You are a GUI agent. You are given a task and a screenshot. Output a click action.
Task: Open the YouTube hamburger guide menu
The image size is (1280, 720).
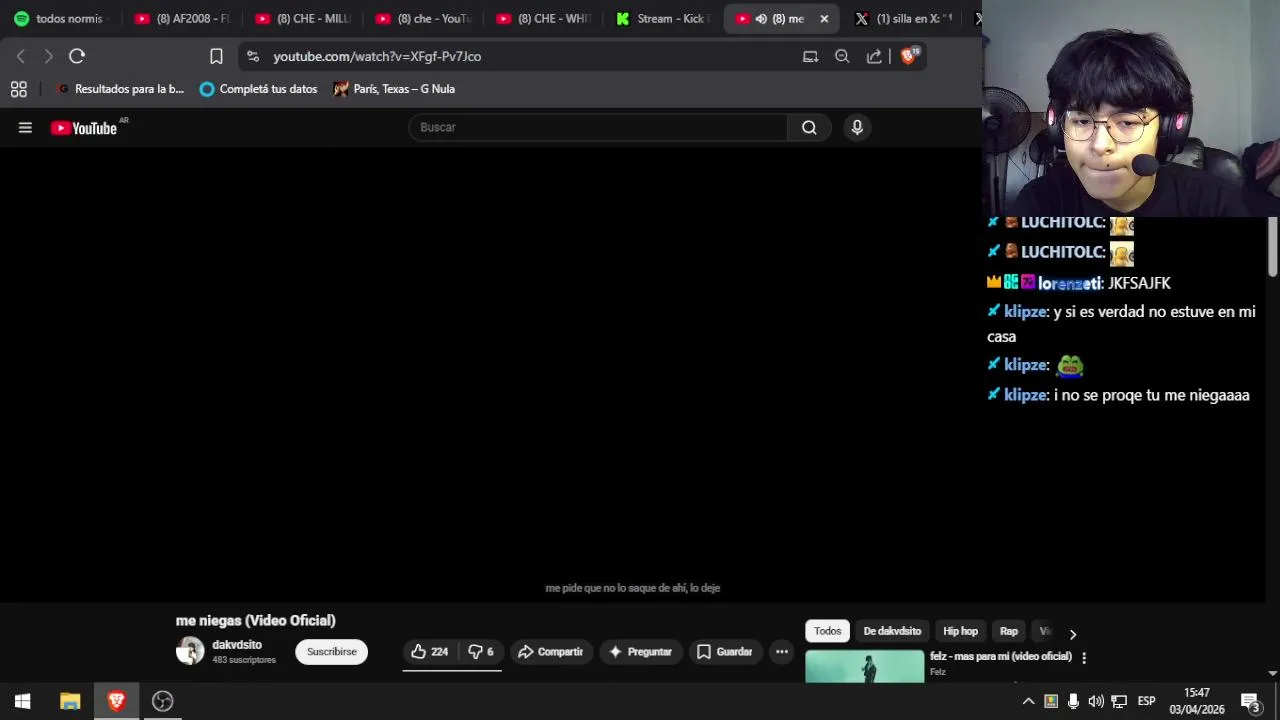(x=25, y=127)
